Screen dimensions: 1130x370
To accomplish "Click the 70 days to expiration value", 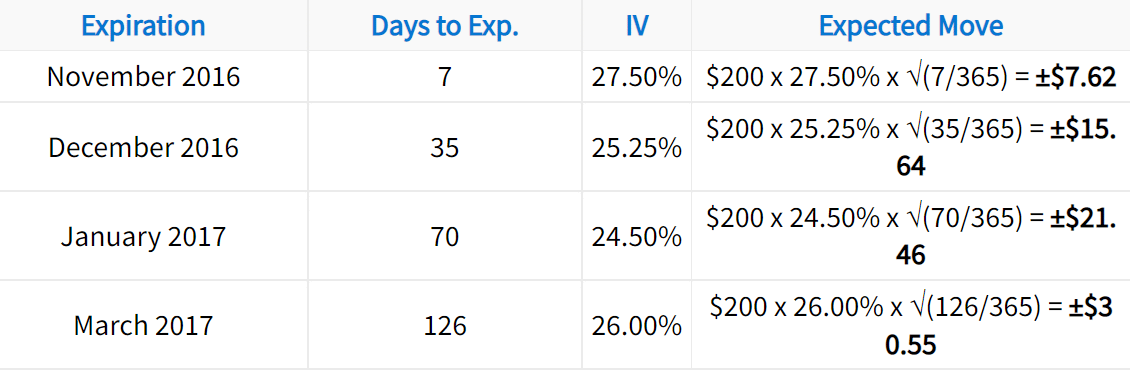I will click(x=445, y=236).
